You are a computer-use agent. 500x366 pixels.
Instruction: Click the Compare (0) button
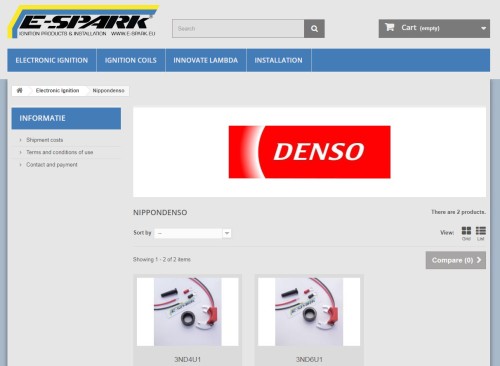456,260
